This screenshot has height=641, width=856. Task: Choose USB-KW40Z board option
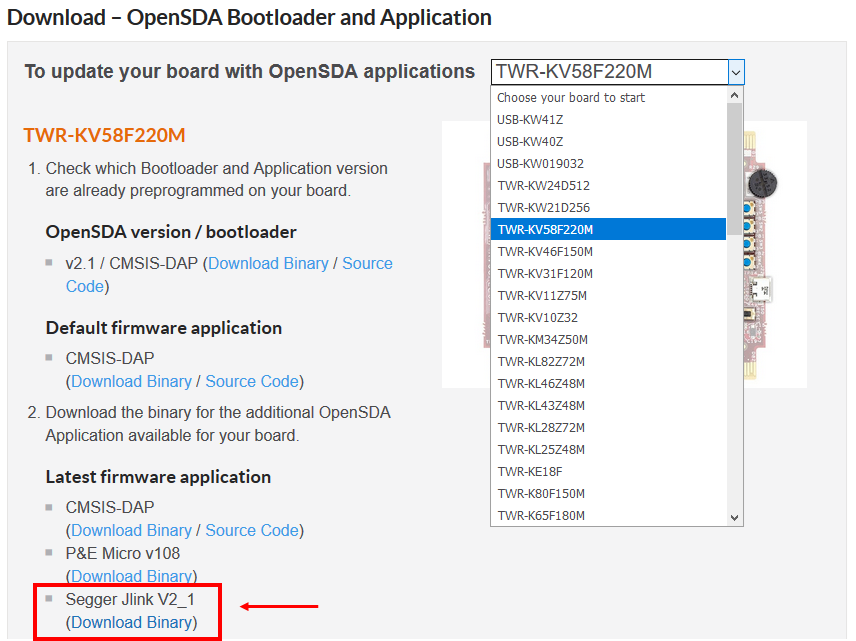pos(530,142)
